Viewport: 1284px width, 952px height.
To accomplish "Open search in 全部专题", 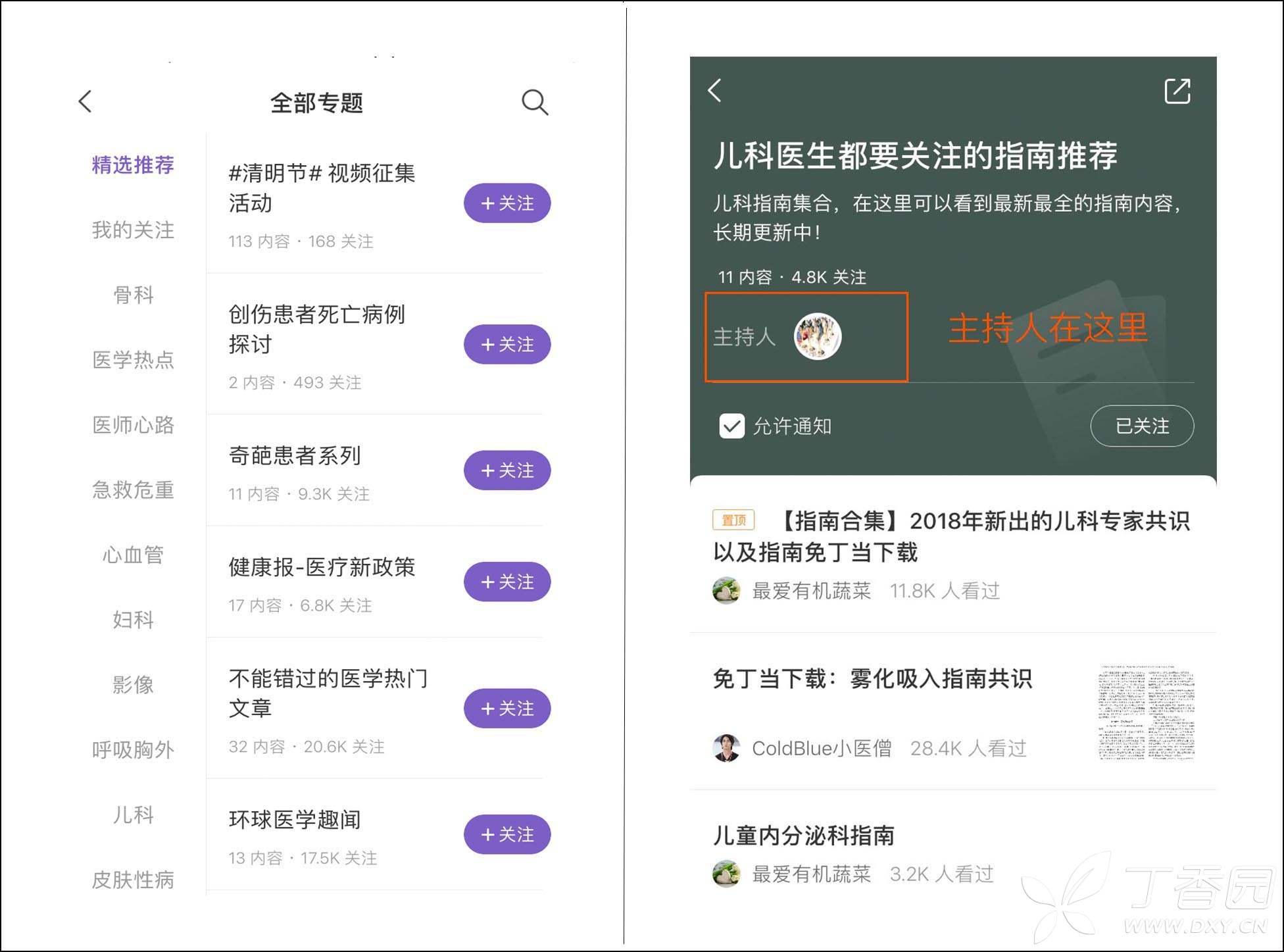I will click(535, 102).
